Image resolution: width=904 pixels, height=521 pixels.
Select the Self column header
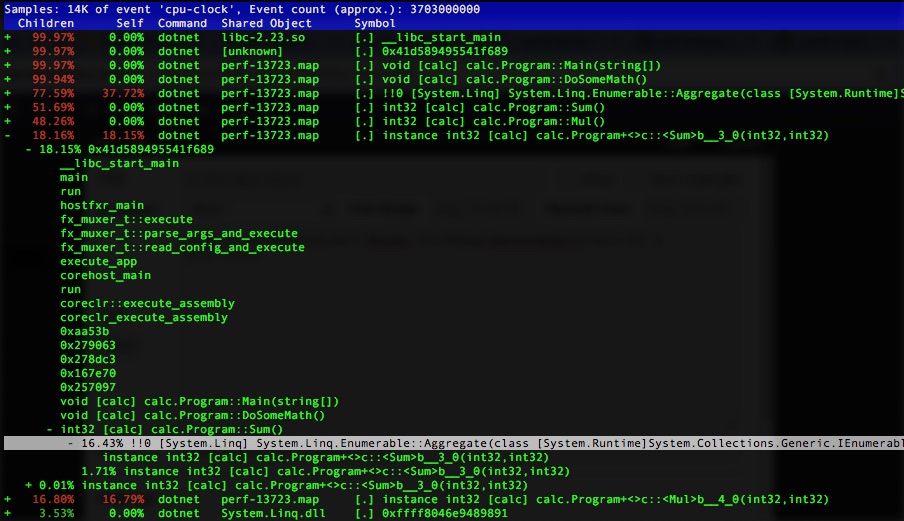click(x=130, y=23)
